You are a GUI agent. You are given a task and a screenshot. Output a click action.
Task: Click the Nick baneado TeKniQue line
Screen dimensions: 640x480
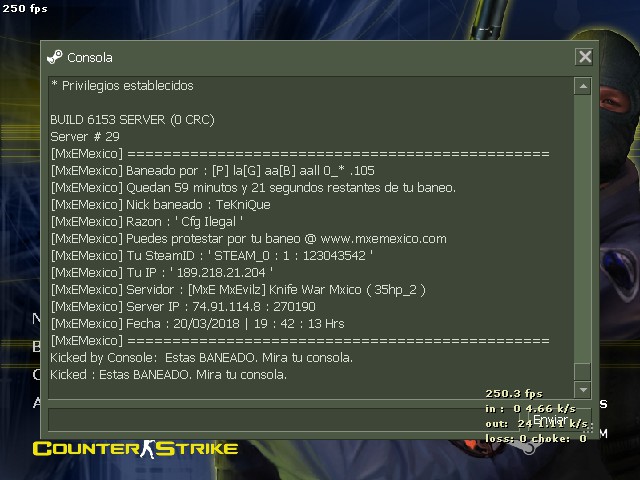point(160,204)
